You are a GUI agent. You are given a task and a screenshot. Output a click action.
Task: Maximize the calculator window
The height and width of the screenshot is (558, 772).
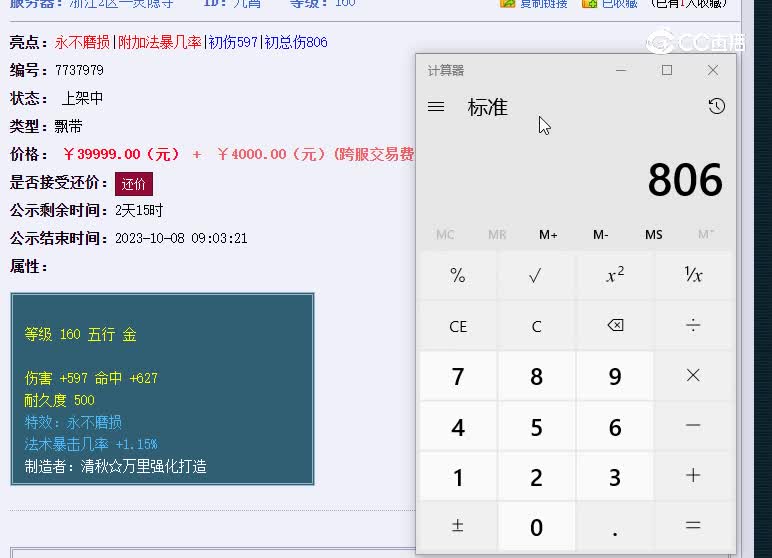tap(667, 70)
